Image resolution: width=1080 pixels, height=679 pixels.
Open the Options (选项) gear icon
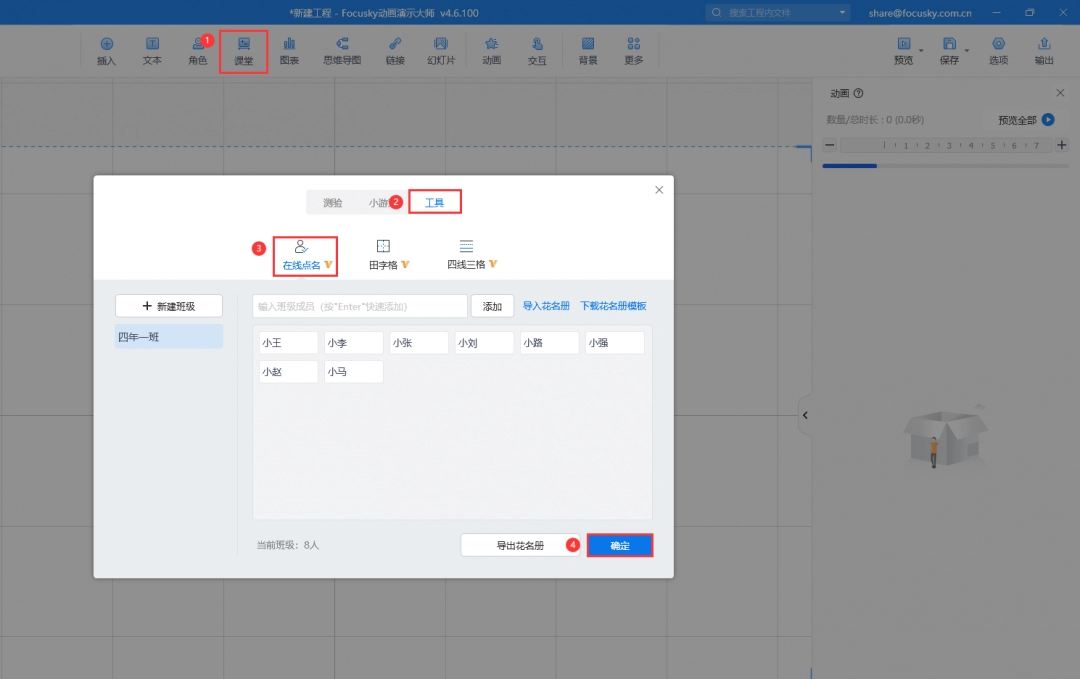point(998,51)
